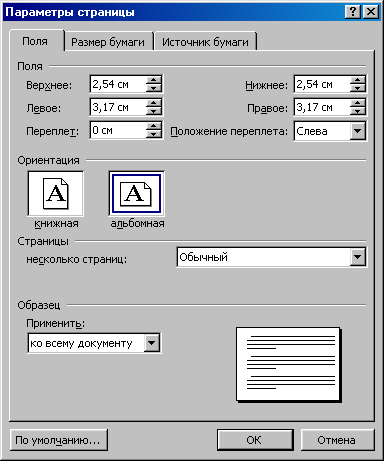Open the Размер бумаги tab

click(x=108, y=42)
